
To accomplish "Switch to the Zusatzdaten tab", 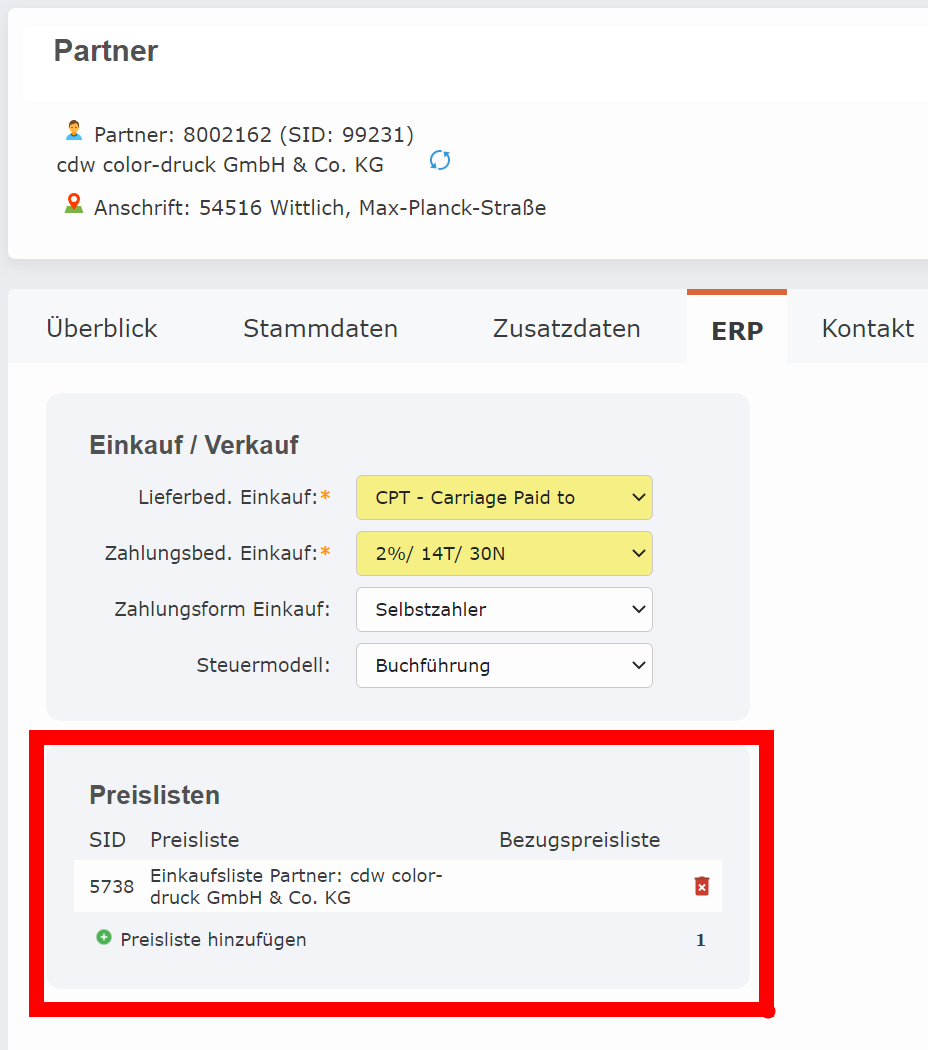I will [566, 327].
